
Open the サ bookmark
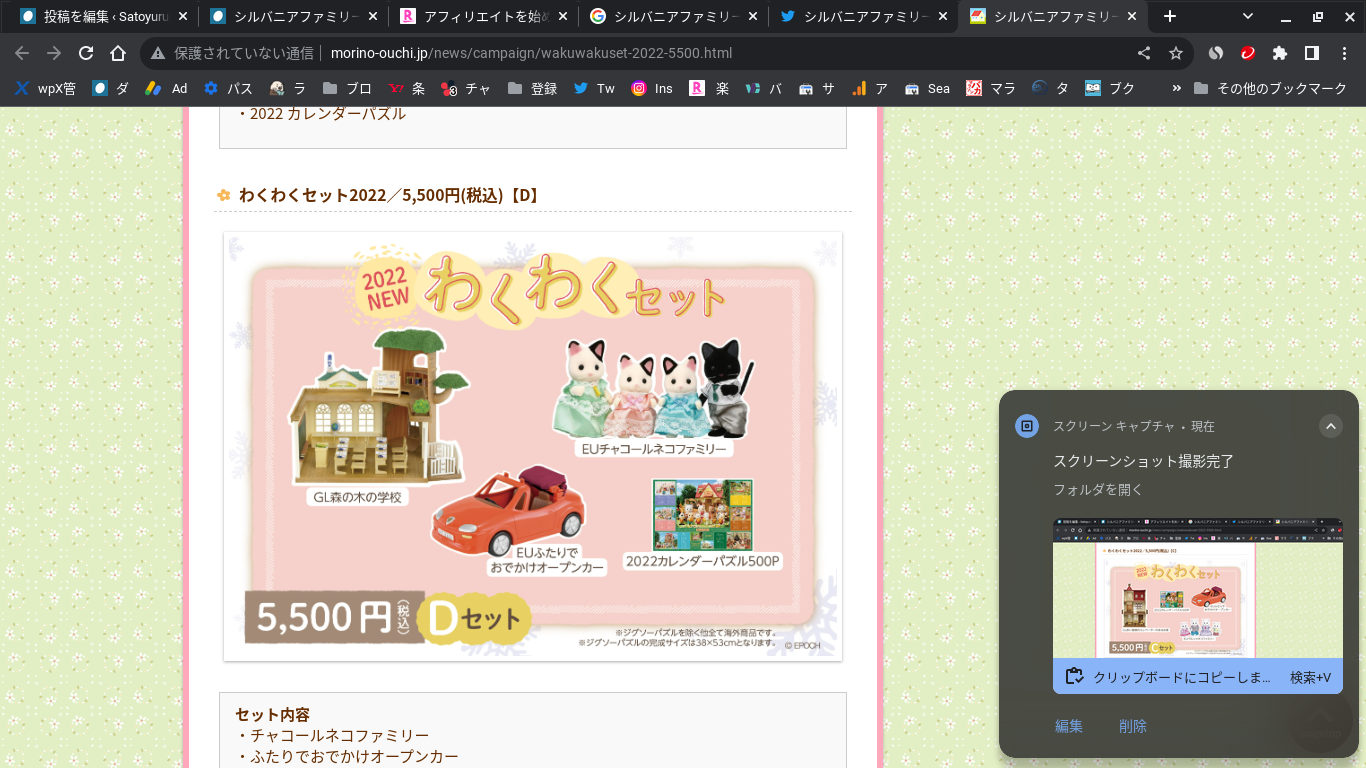coord(817,88)
